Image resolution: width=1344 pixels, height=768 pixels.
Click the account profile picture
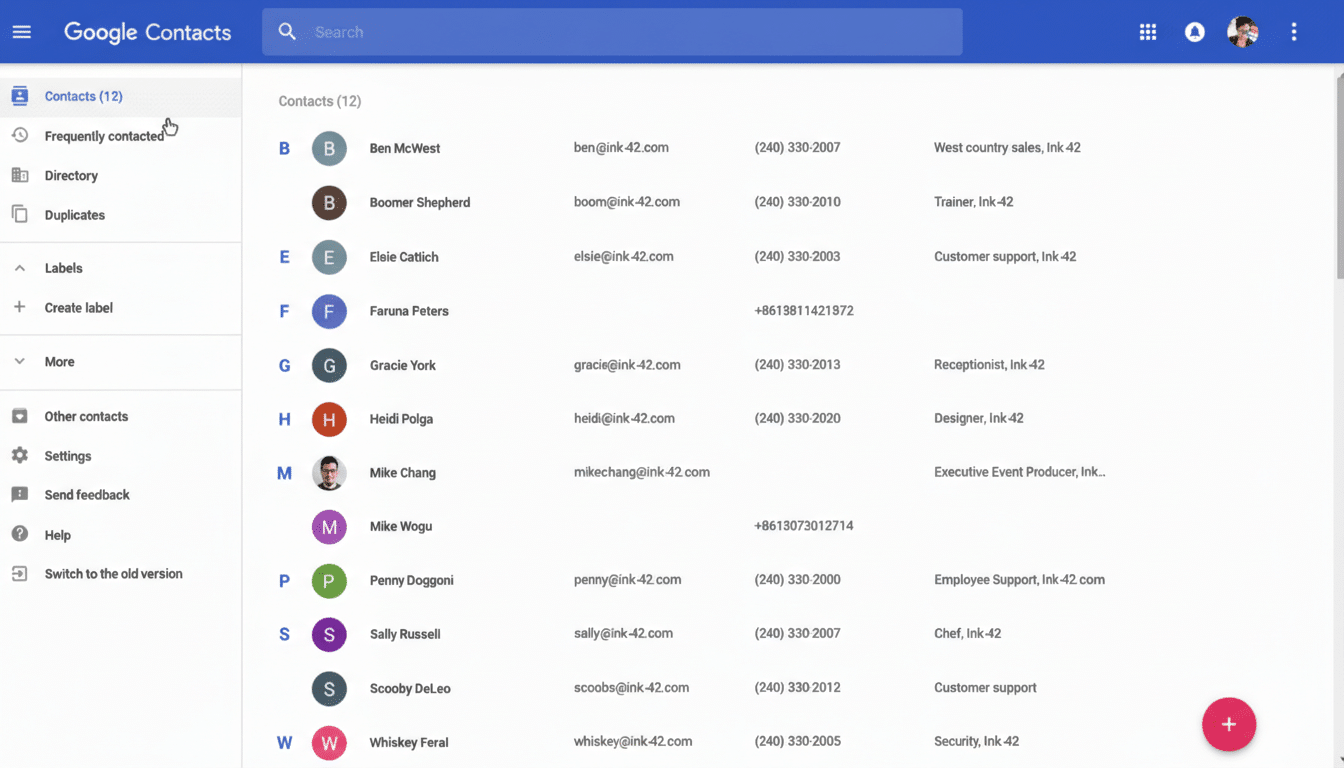click(x=1241, y=31)
